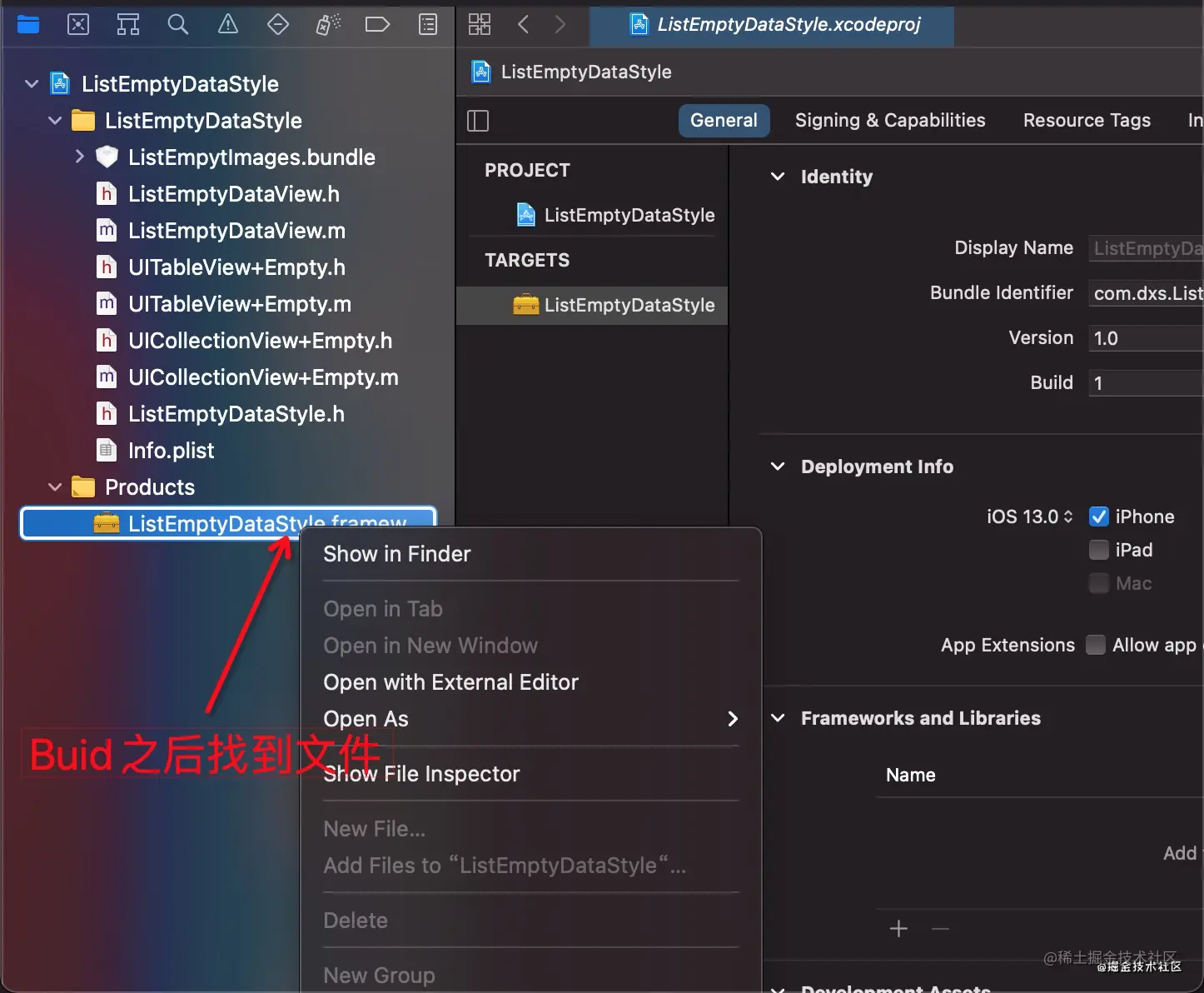The height and width of the screenshot is (993, 1204).
Task: Expand the ListEmptyImages.bundle item
Action: (79, 157)
